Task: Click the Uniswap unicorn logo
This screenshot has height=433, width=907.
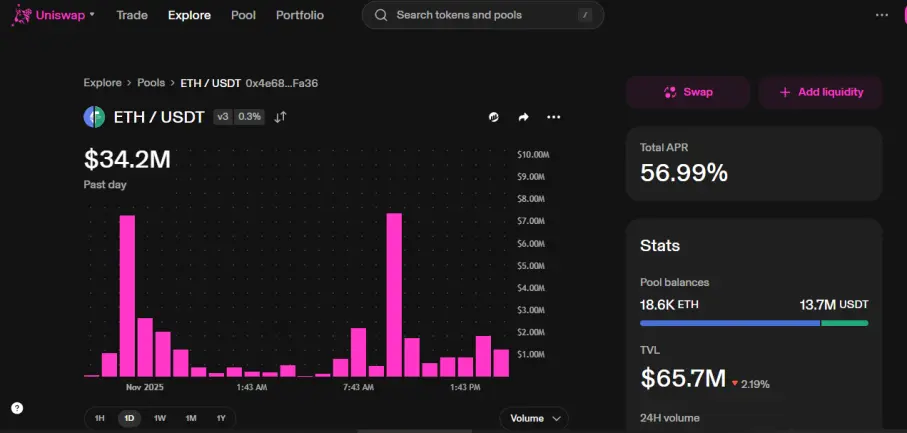Action: coord(22,15)
